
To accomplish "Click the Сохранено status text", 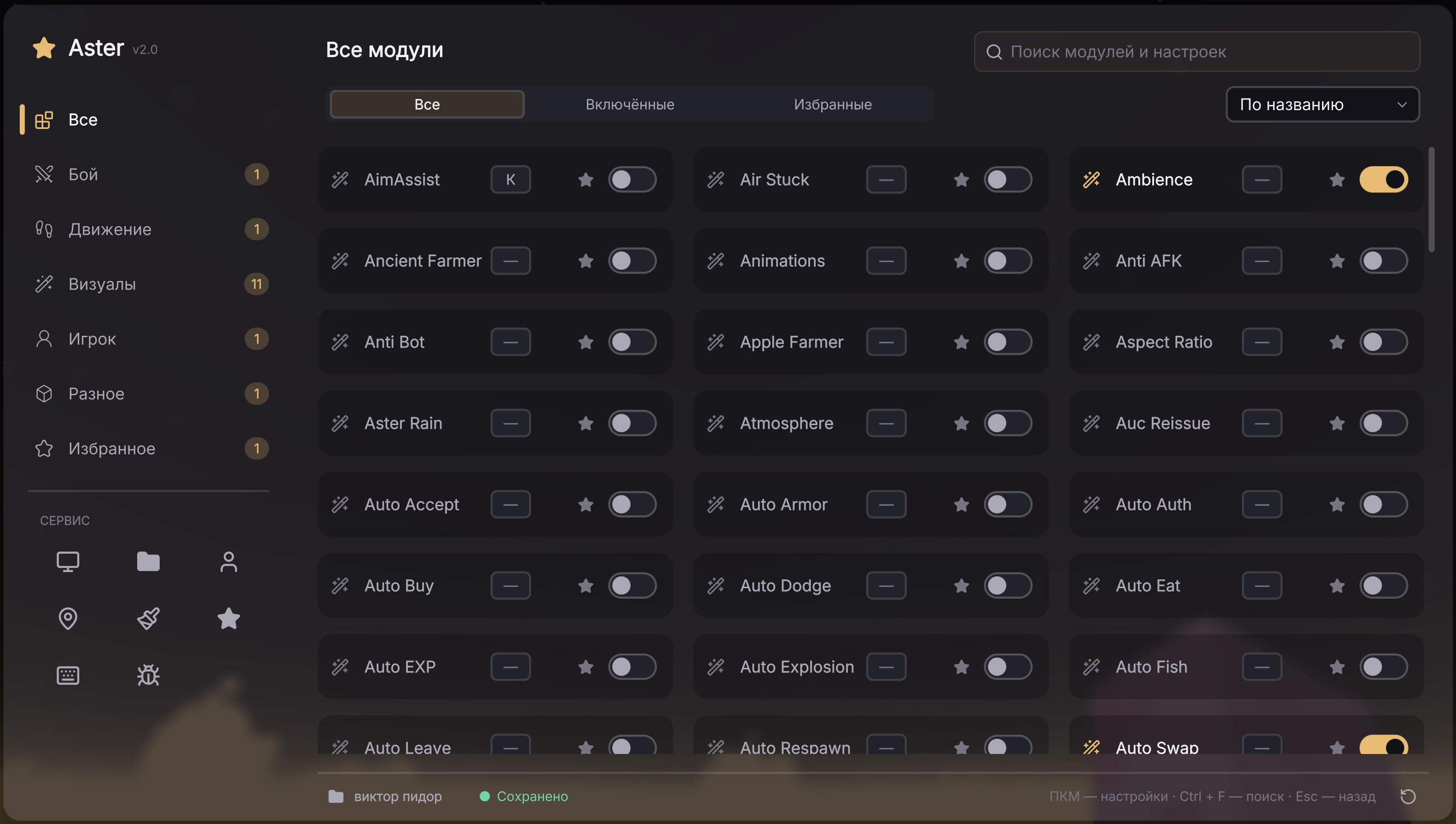I will (532, 796).
